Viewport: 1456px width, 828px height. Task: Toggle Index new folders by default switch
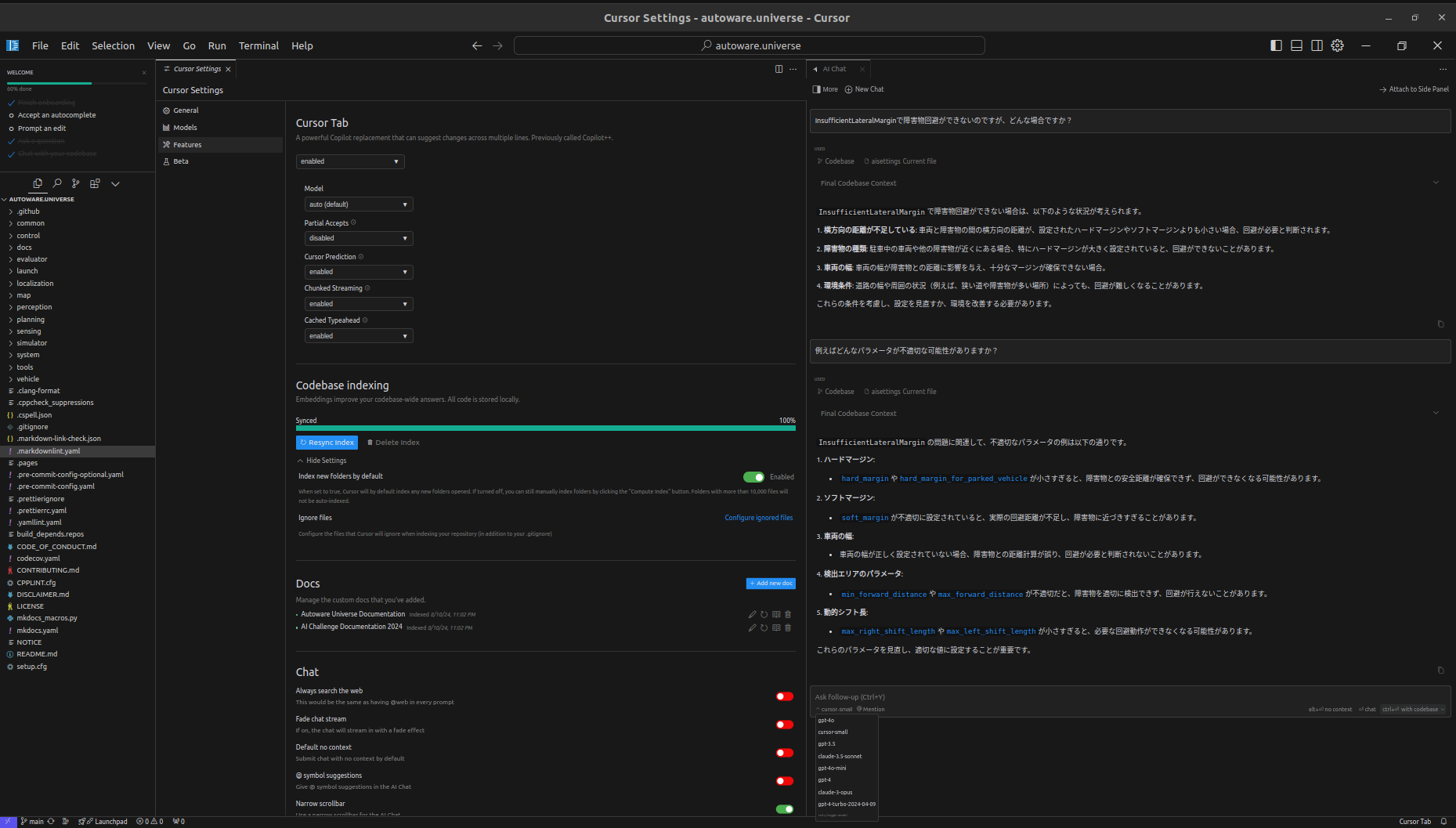click(x=753, y=477)
